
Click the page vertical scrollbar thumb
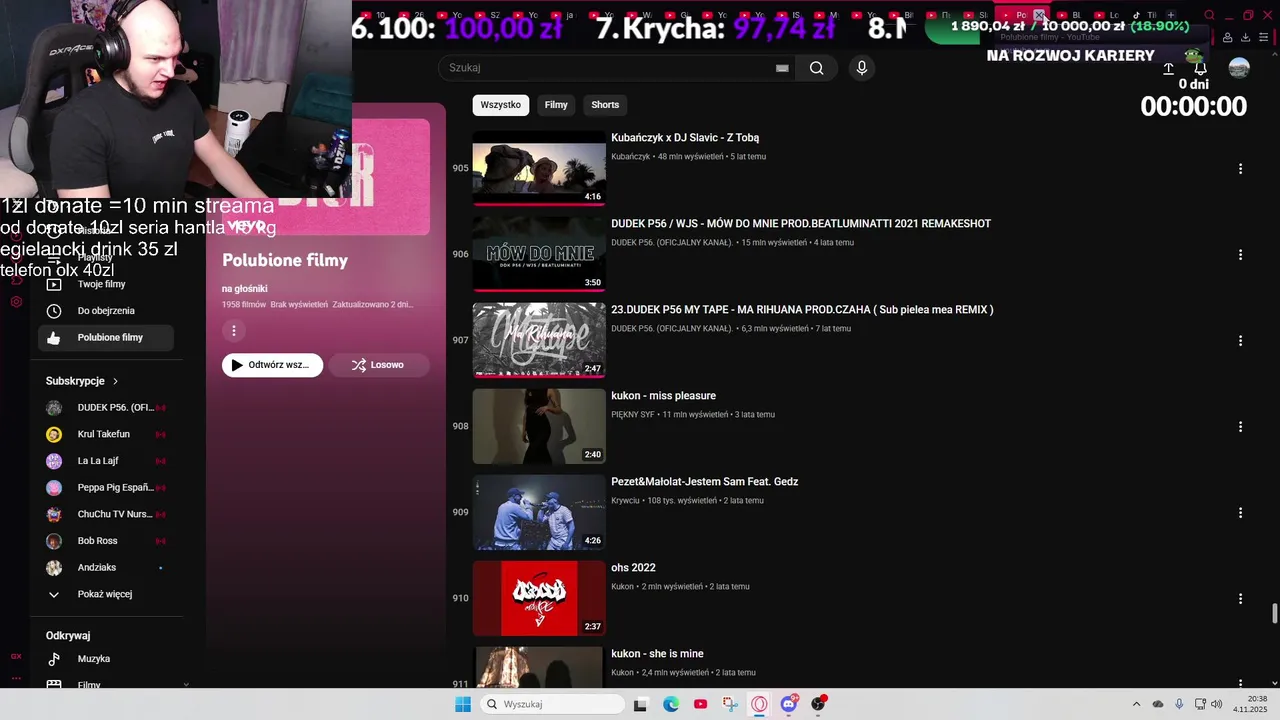tap(1274, 613)
